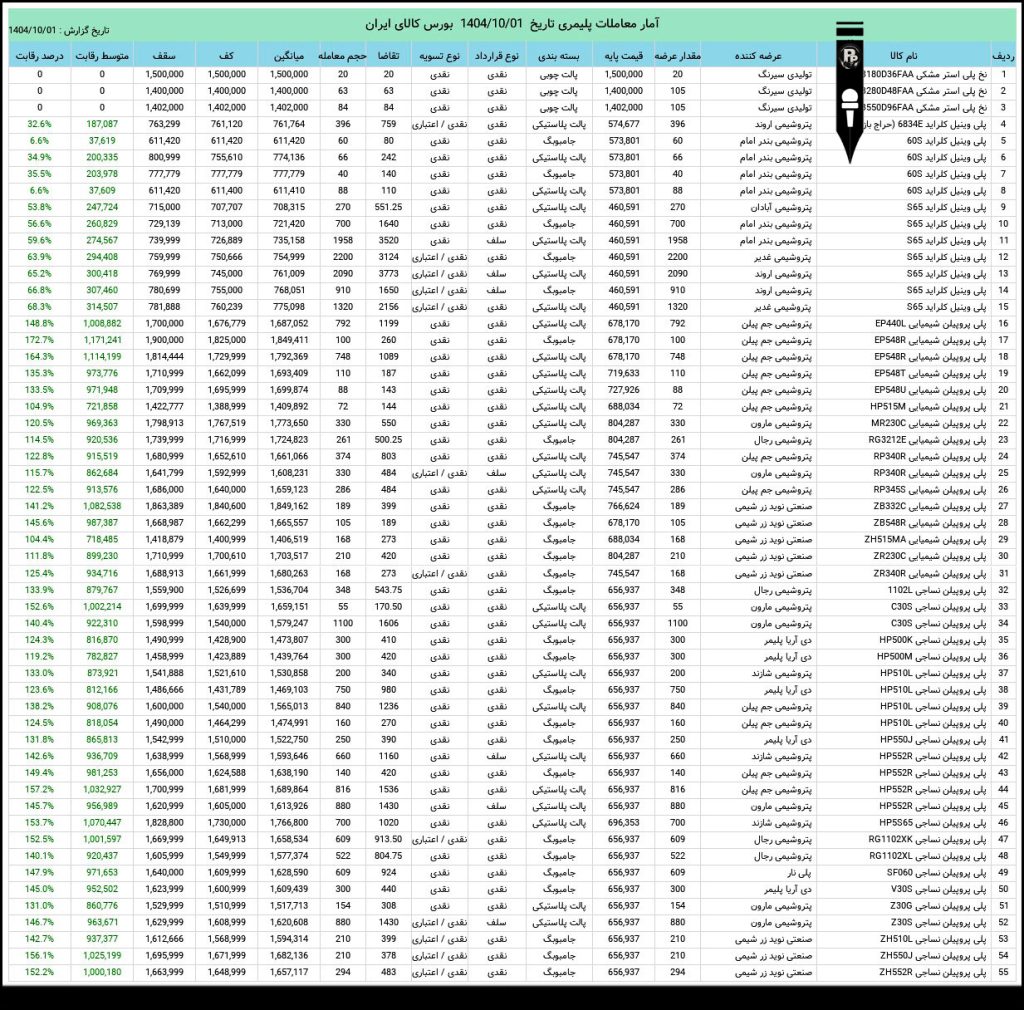Select the نام کالا column header
1024x1010 pixels.
(x=903, y=56)
